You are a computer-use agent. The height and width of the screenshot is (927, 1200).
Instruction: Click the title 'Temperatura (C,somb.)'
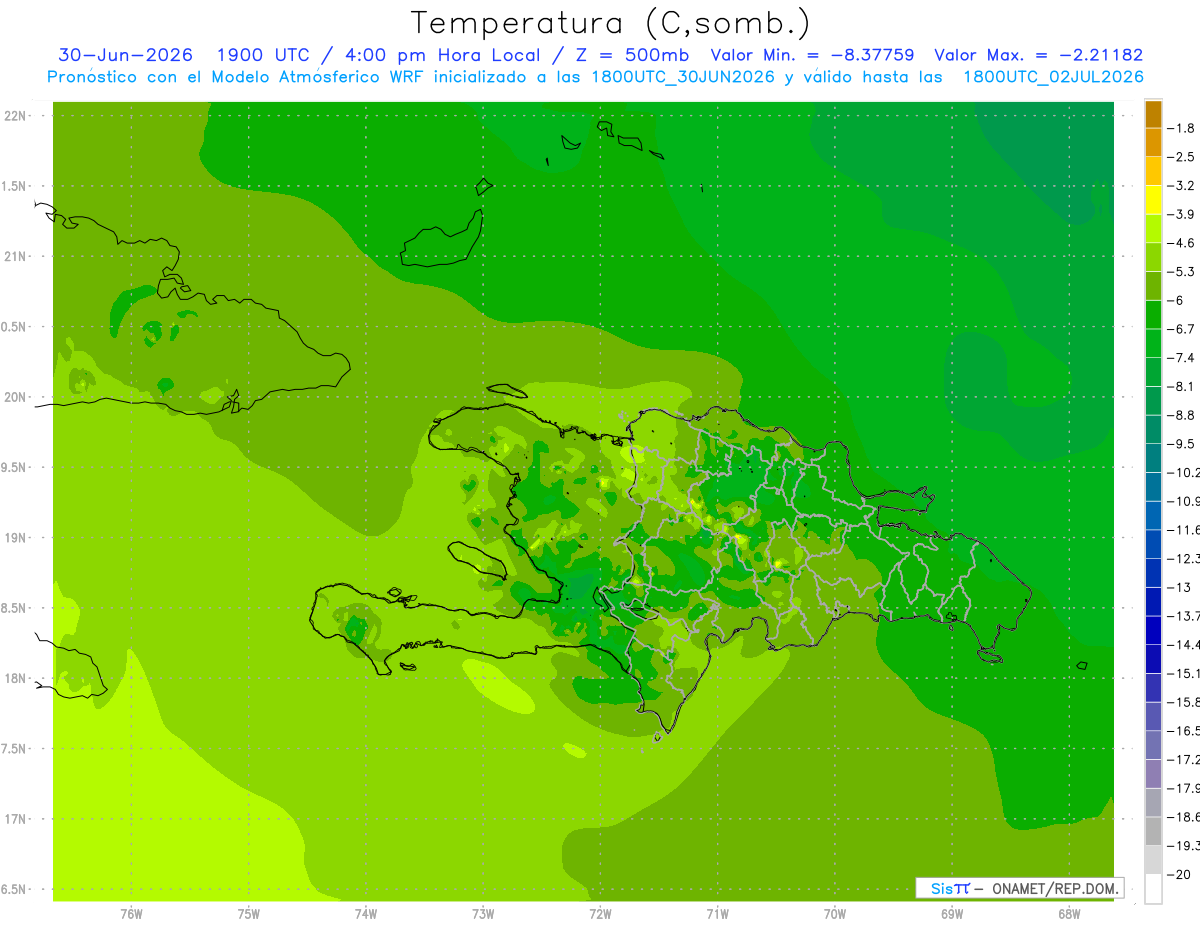[610, 23]
